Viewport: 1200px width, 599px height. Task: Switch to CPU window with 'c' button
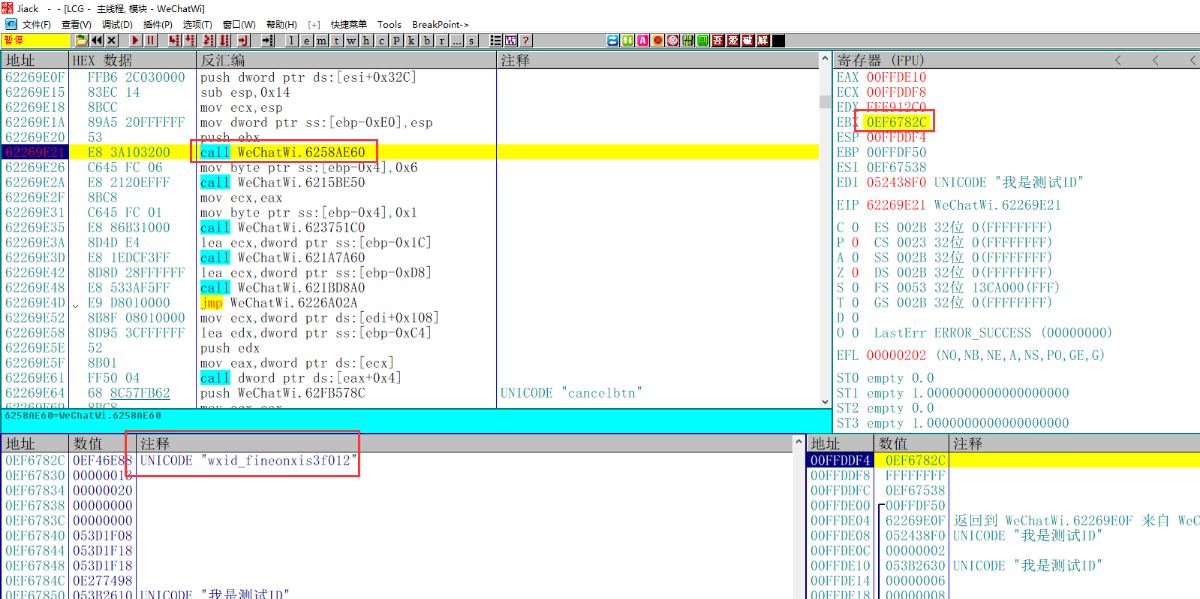(x=381, y=40)
